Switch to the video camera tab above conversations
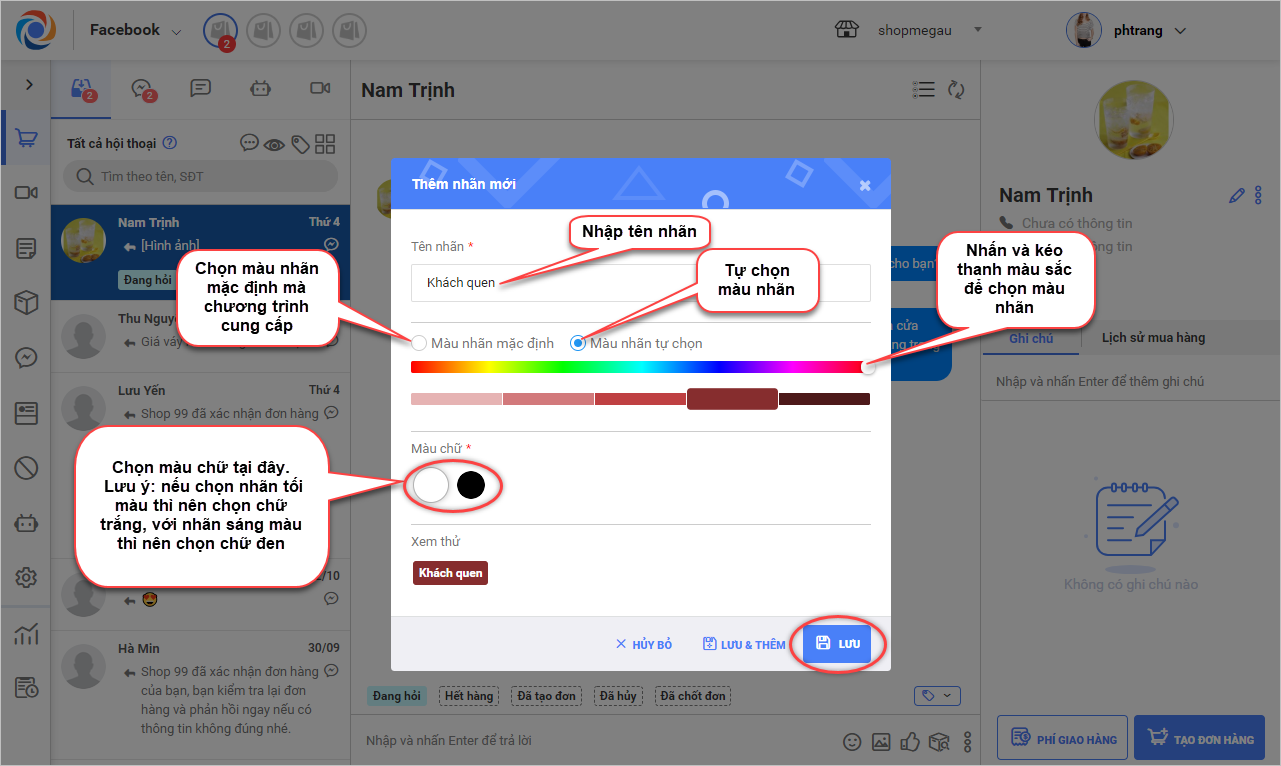Image resolution: width=1281 pixels, height=766 pixels. pos(320,88)
